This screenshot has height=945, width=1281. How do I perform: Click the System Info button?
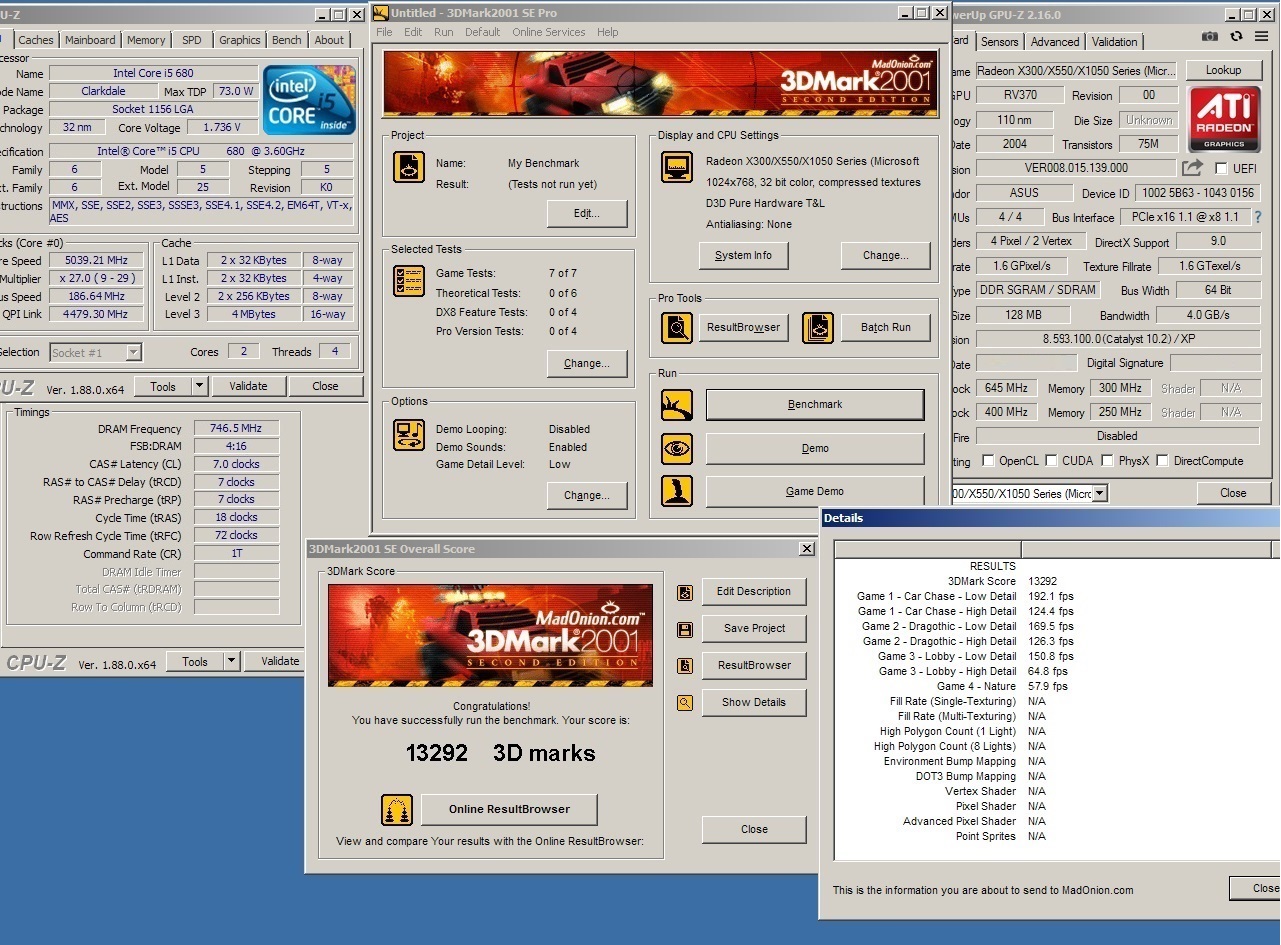click(743, 255)
